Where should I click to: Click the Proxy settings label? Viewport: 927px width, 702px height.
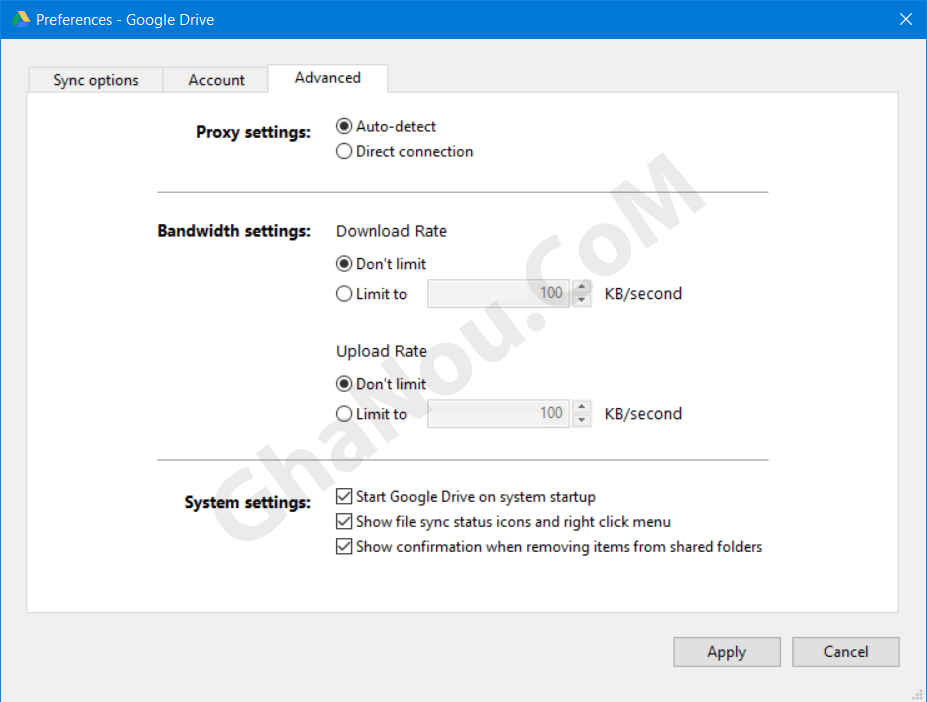click(x=253, y=132)
